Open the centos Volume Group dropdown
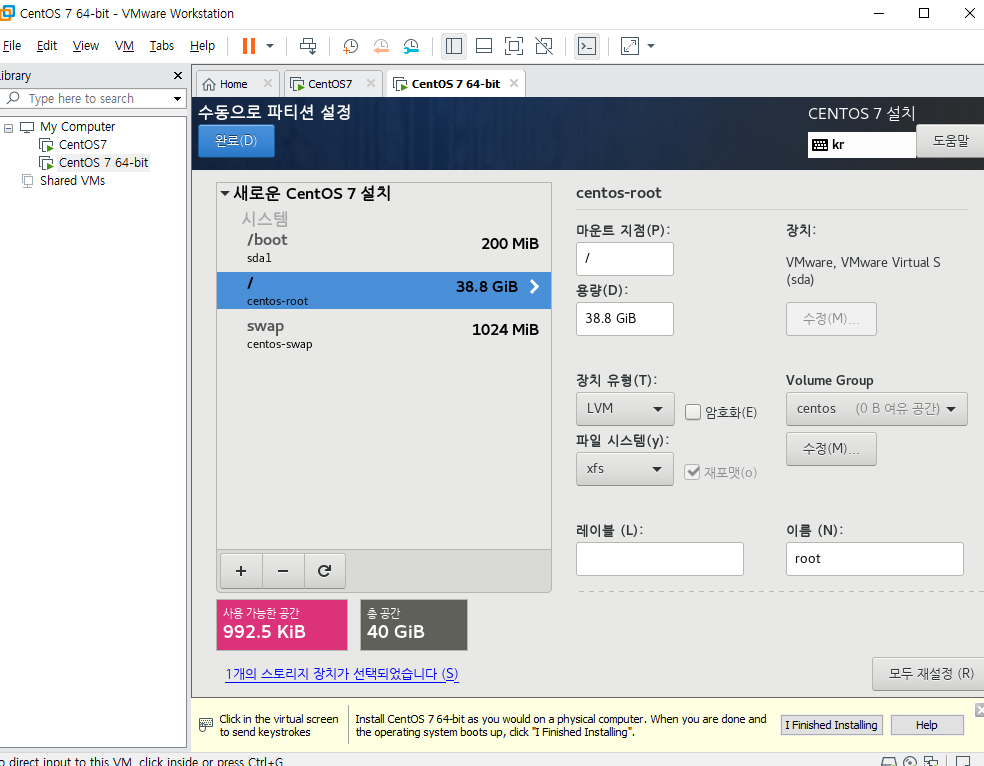 tap(876, 409)
